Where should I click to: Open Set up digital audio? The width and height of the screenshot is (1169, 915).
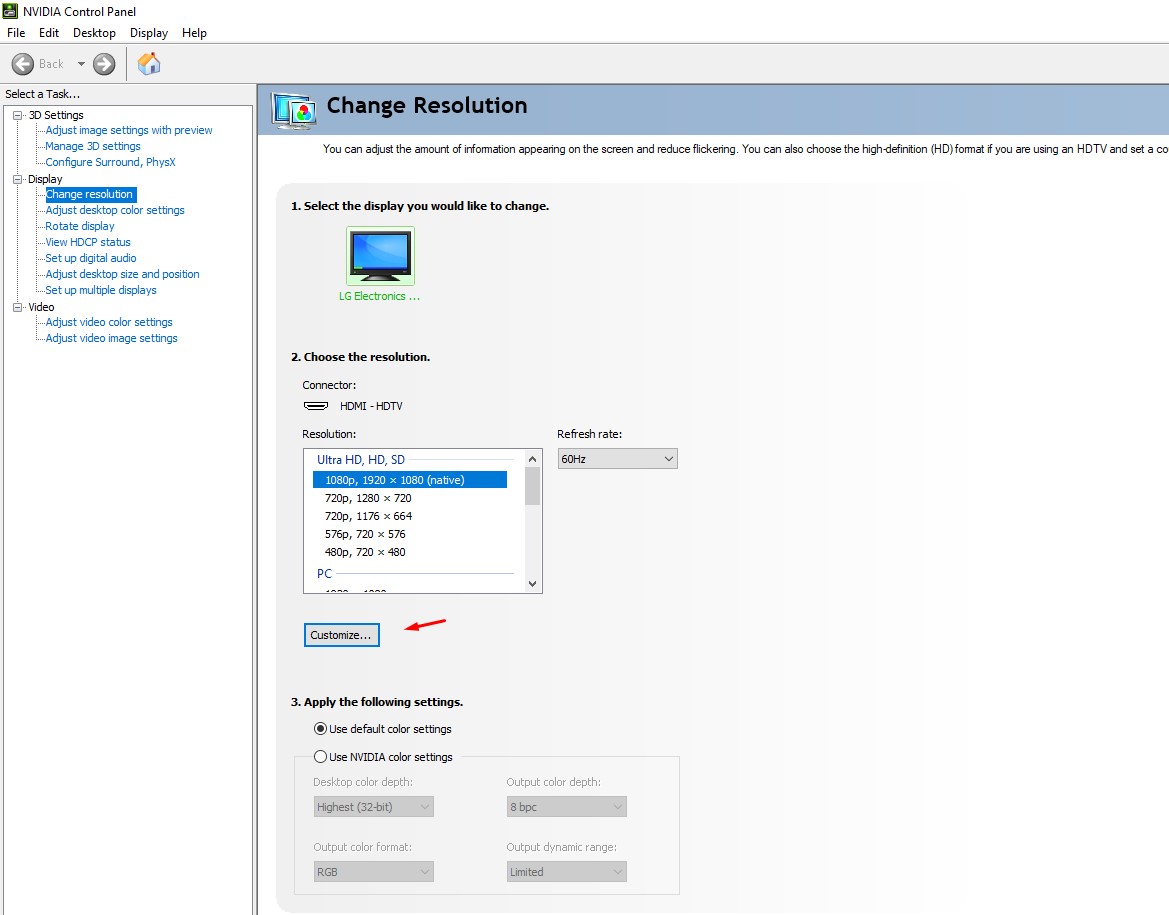(x=91, y=258)
